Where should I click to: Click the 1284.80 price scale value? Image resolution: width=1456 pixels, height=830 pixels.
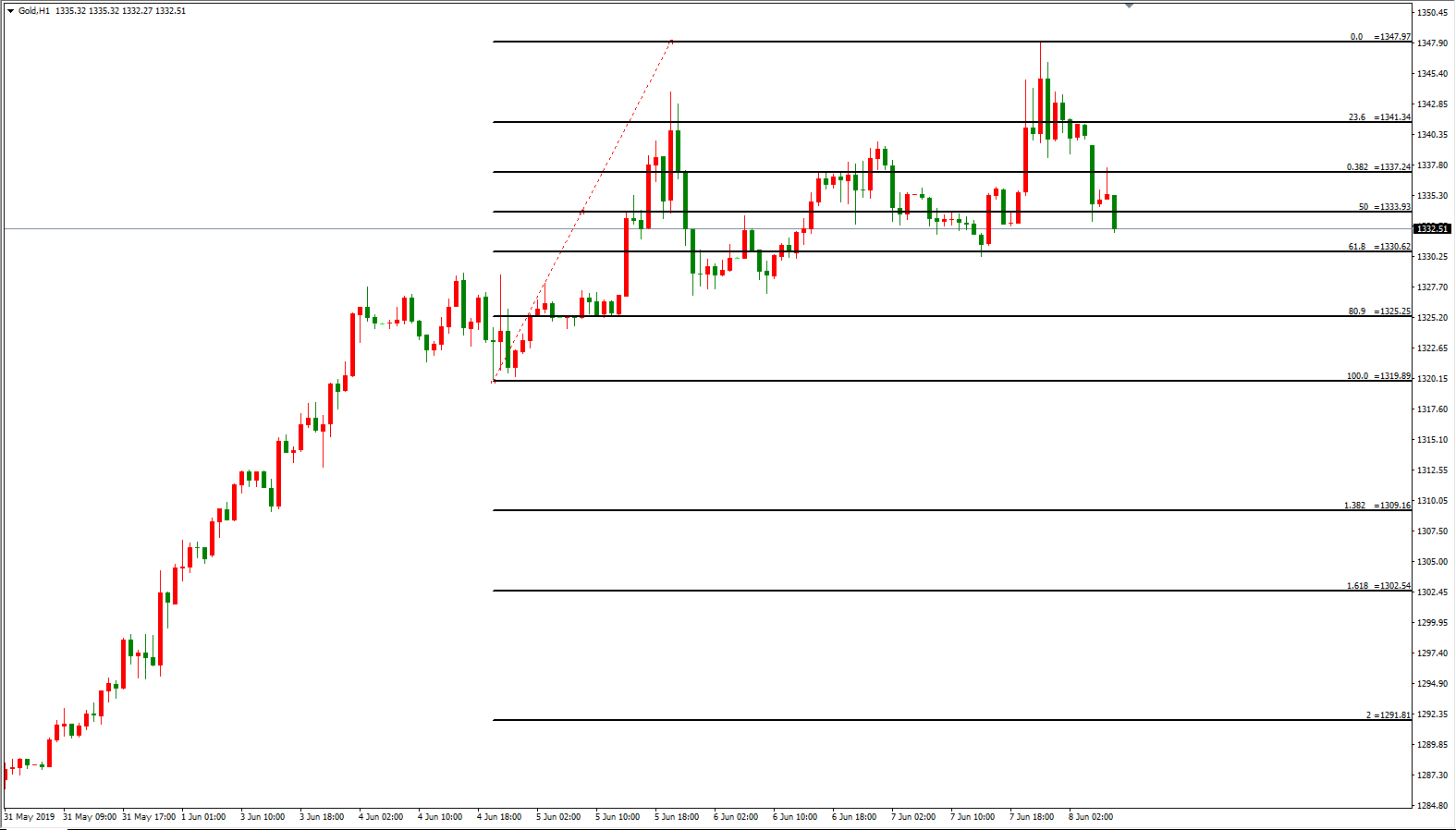(x=1432, y=806)
